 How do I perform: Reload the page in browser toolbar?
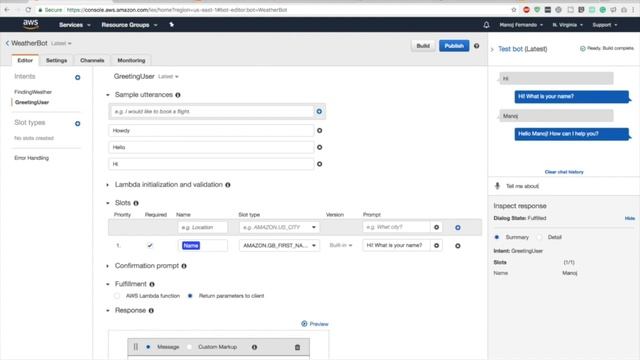[28, 9]
